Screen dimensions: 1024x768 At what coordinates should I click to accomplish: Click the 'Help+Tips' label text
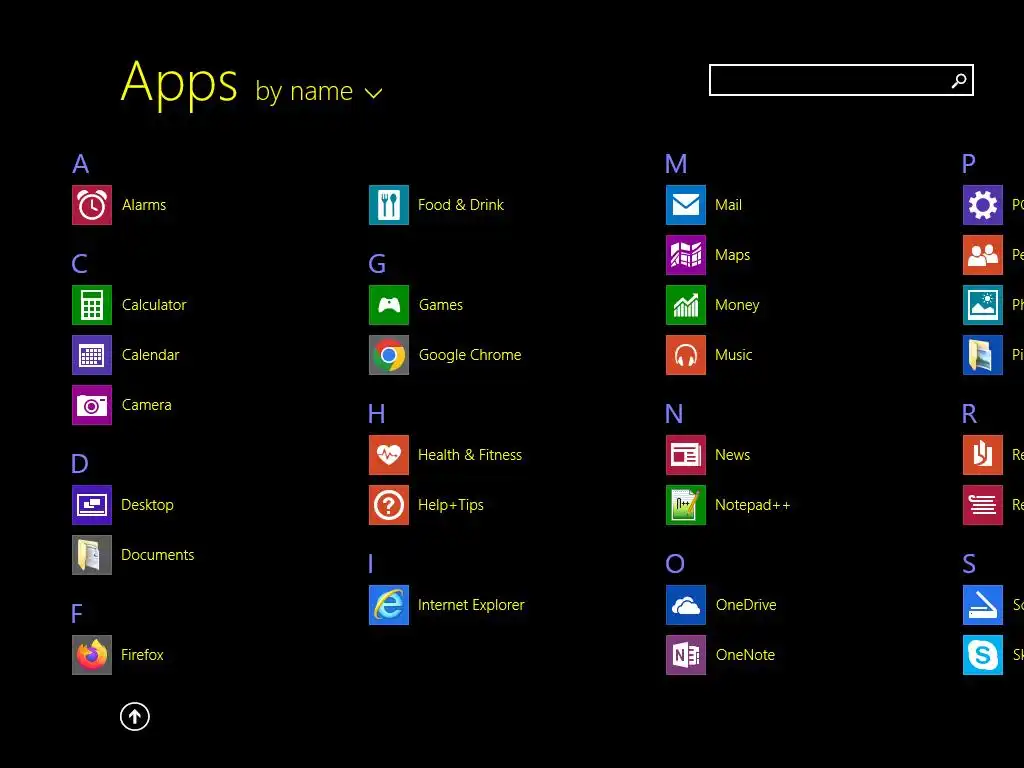pos(451,505)
